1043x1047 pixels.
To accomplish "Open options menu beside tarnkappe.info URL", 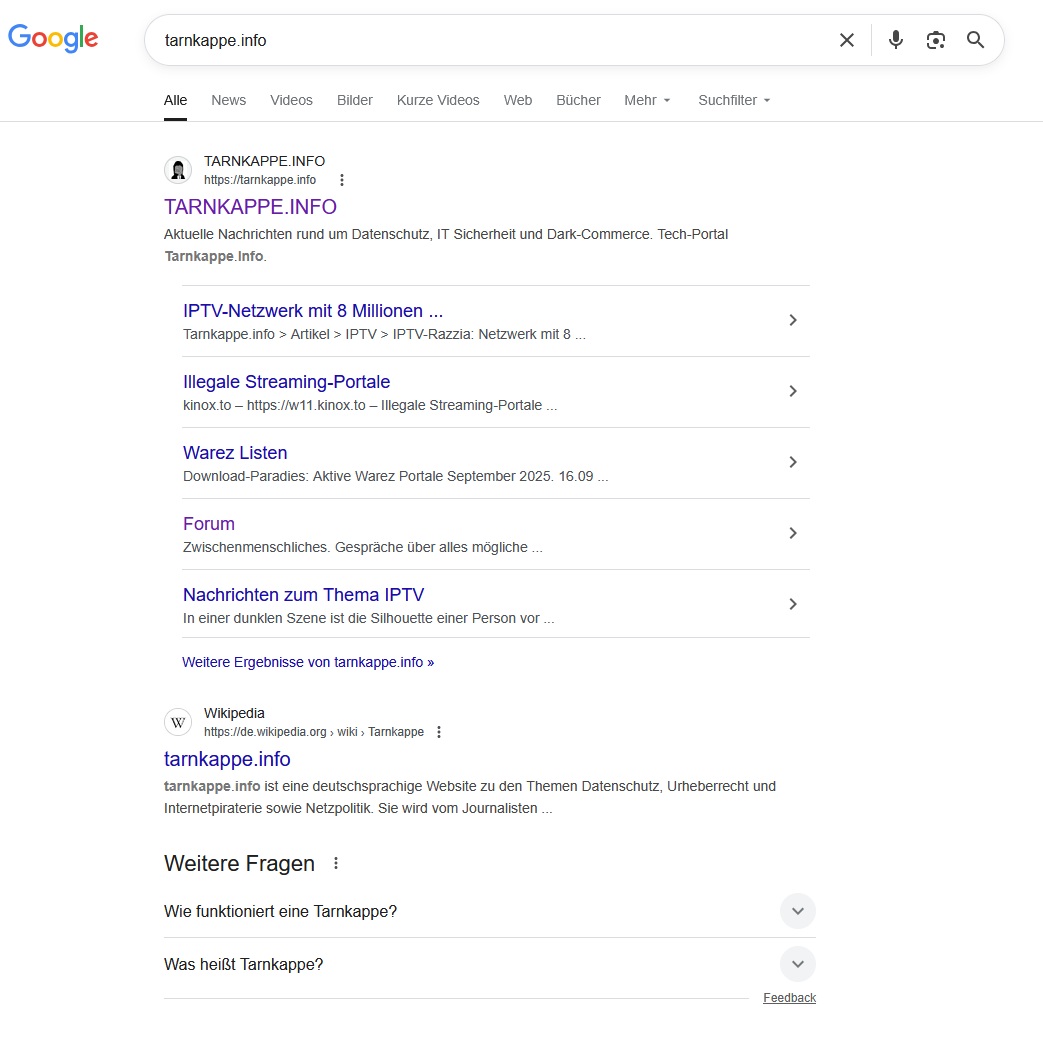I will click(x=342, y=180).
